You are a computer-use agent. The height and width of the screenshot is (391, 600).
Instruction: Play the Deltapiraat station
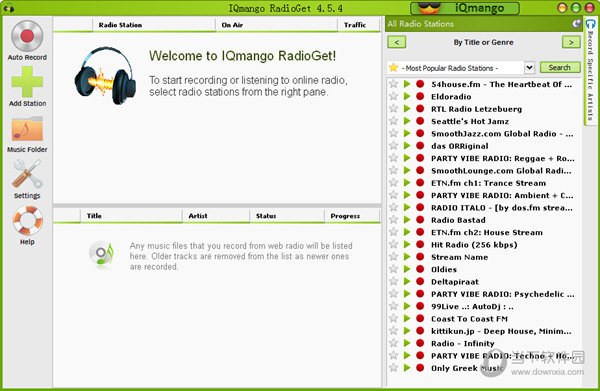[407, 281]
